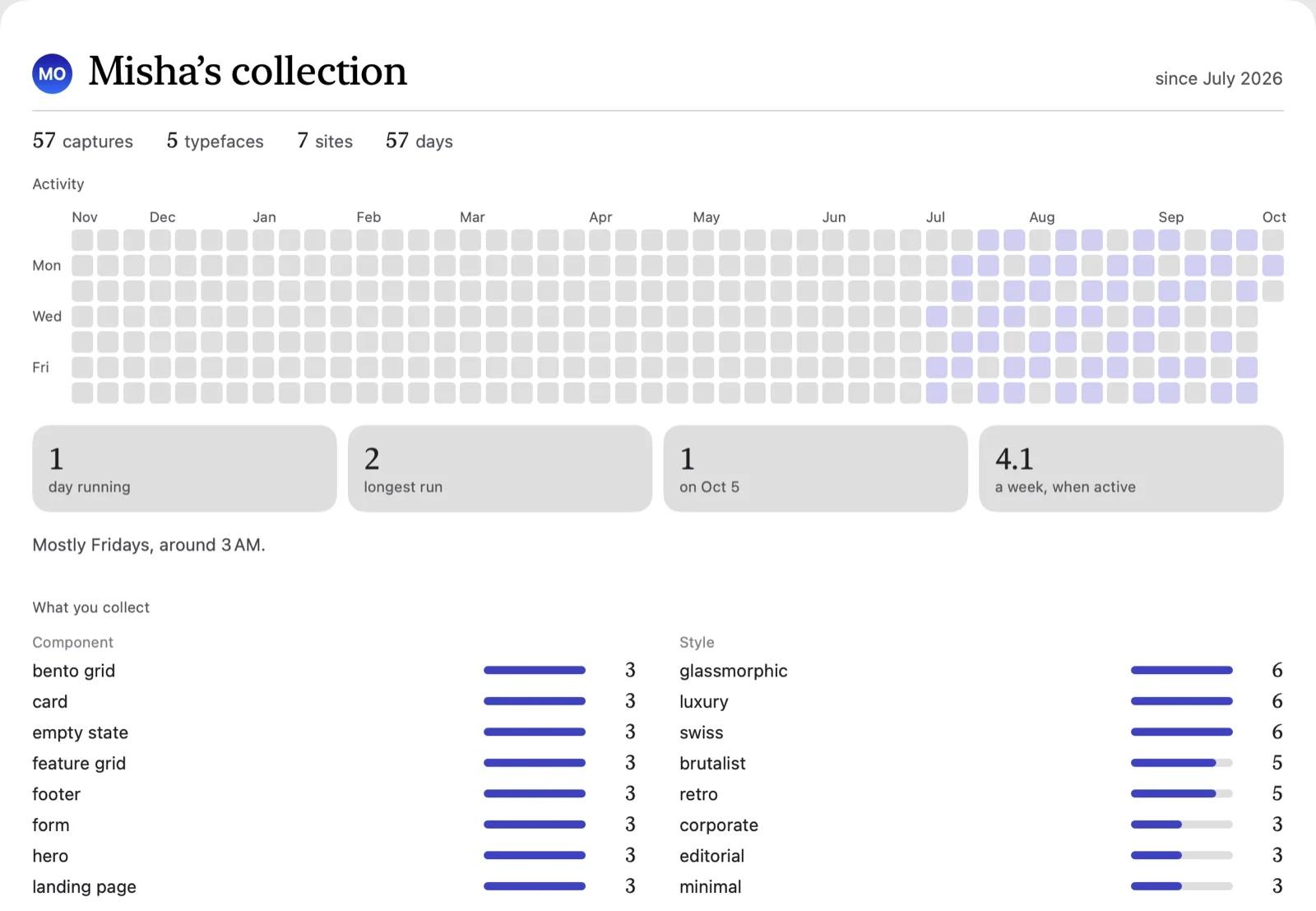Select the 'form' component row

(x=334, y=825)
